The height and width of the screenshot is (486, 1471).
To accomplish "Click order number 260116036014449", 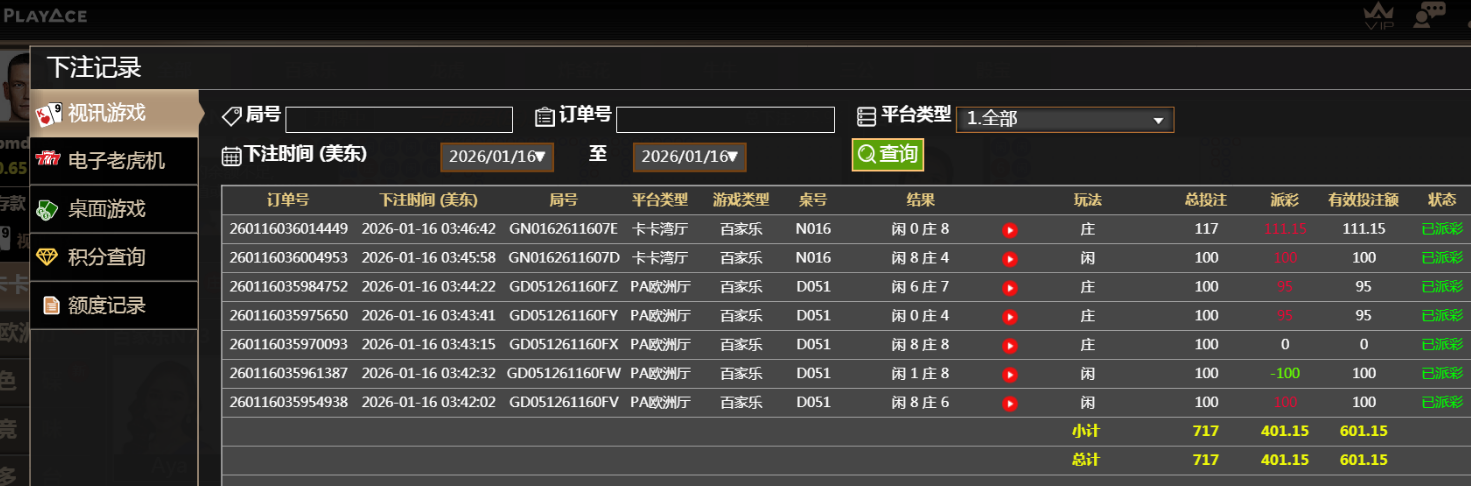I will (289, 229).
